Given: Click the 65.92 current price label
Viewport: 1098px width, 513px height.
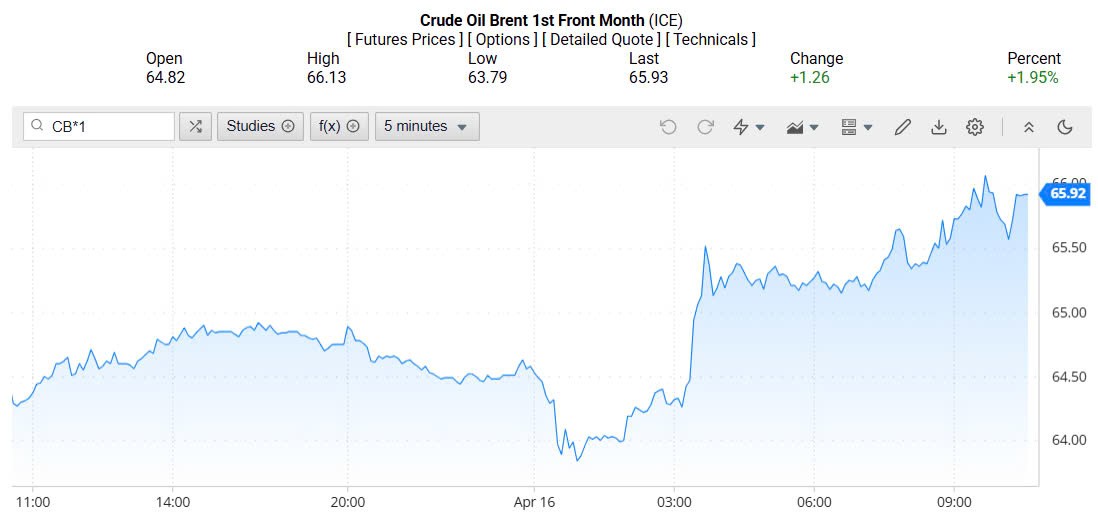Looking at the screenshot, I should [x=1067, y=194].
